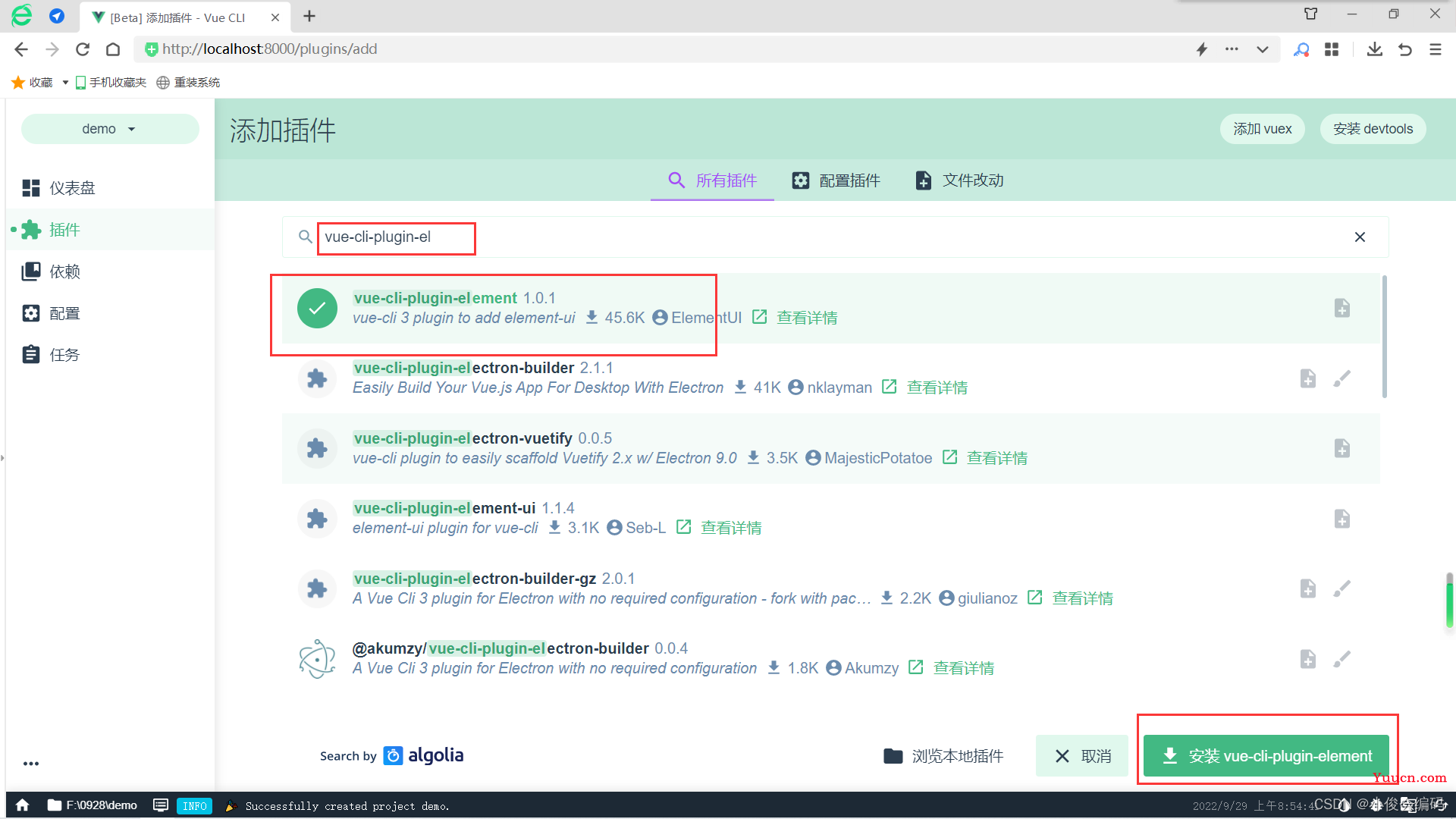Click the F:\0928\demo folder path

click(x=93, y=805)
